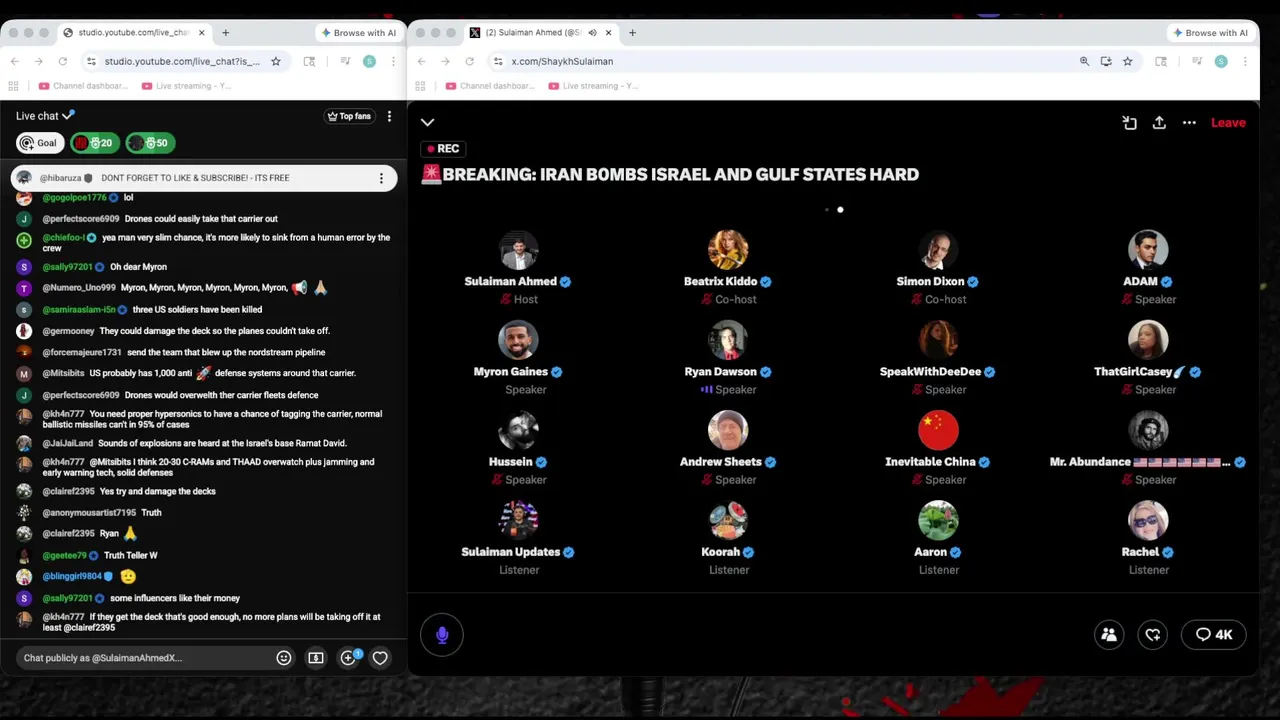The width and height of the screenshot is (1280, 720).
Task: Click the plus actions icon in chat
Action: 348,658
